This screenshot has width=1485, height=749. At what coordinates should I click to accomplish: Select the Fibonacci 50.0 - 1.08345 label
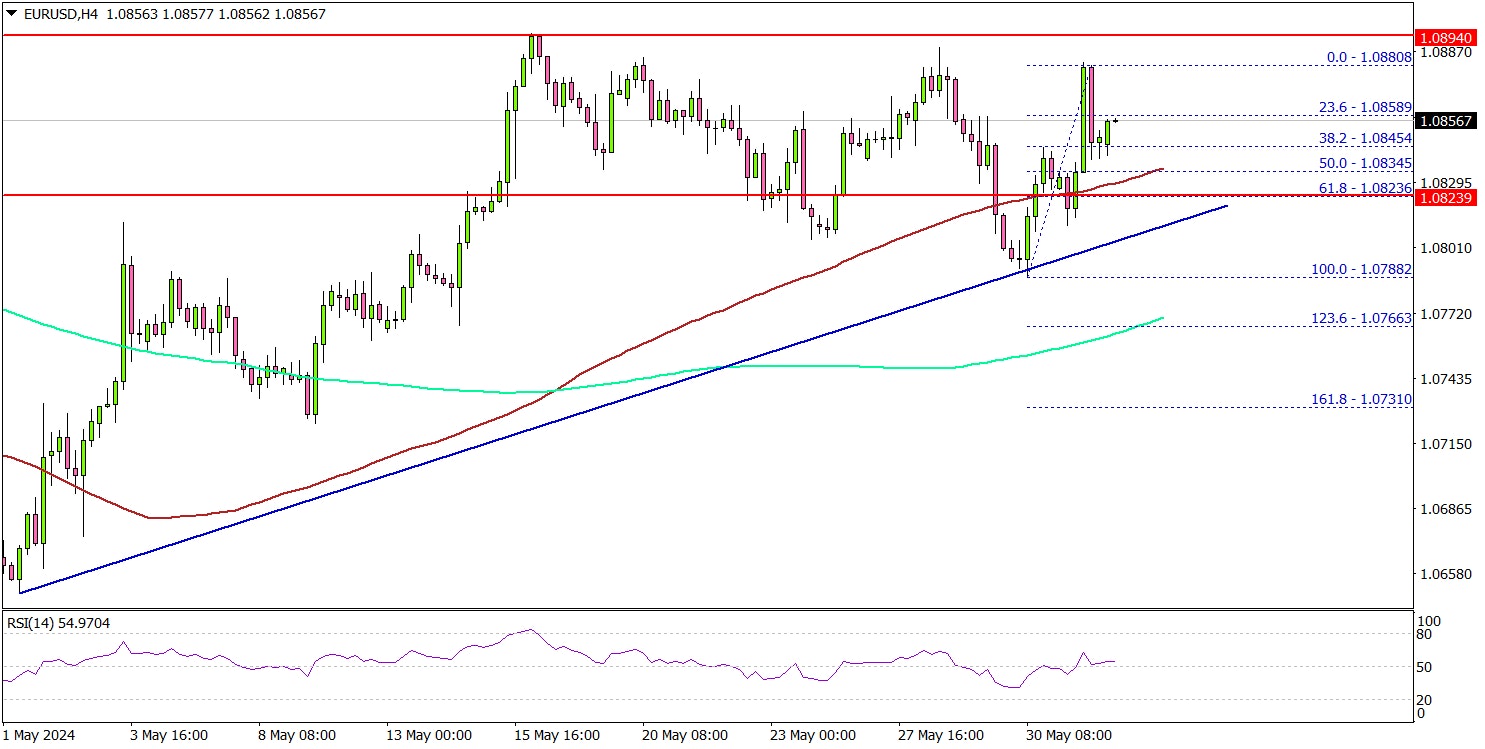(x=1368, y=162)
